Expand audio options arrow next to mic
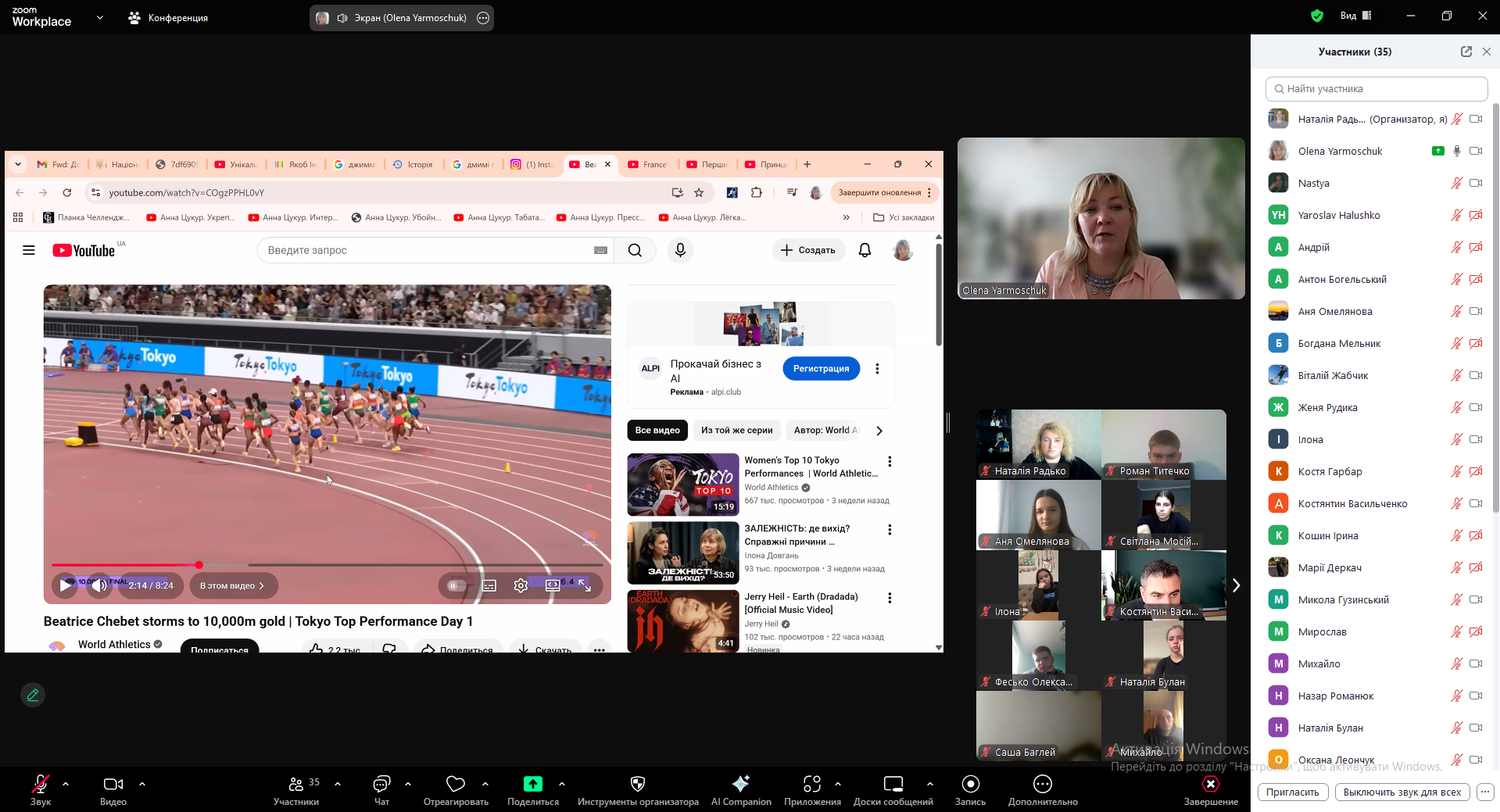 coord(66,783)
